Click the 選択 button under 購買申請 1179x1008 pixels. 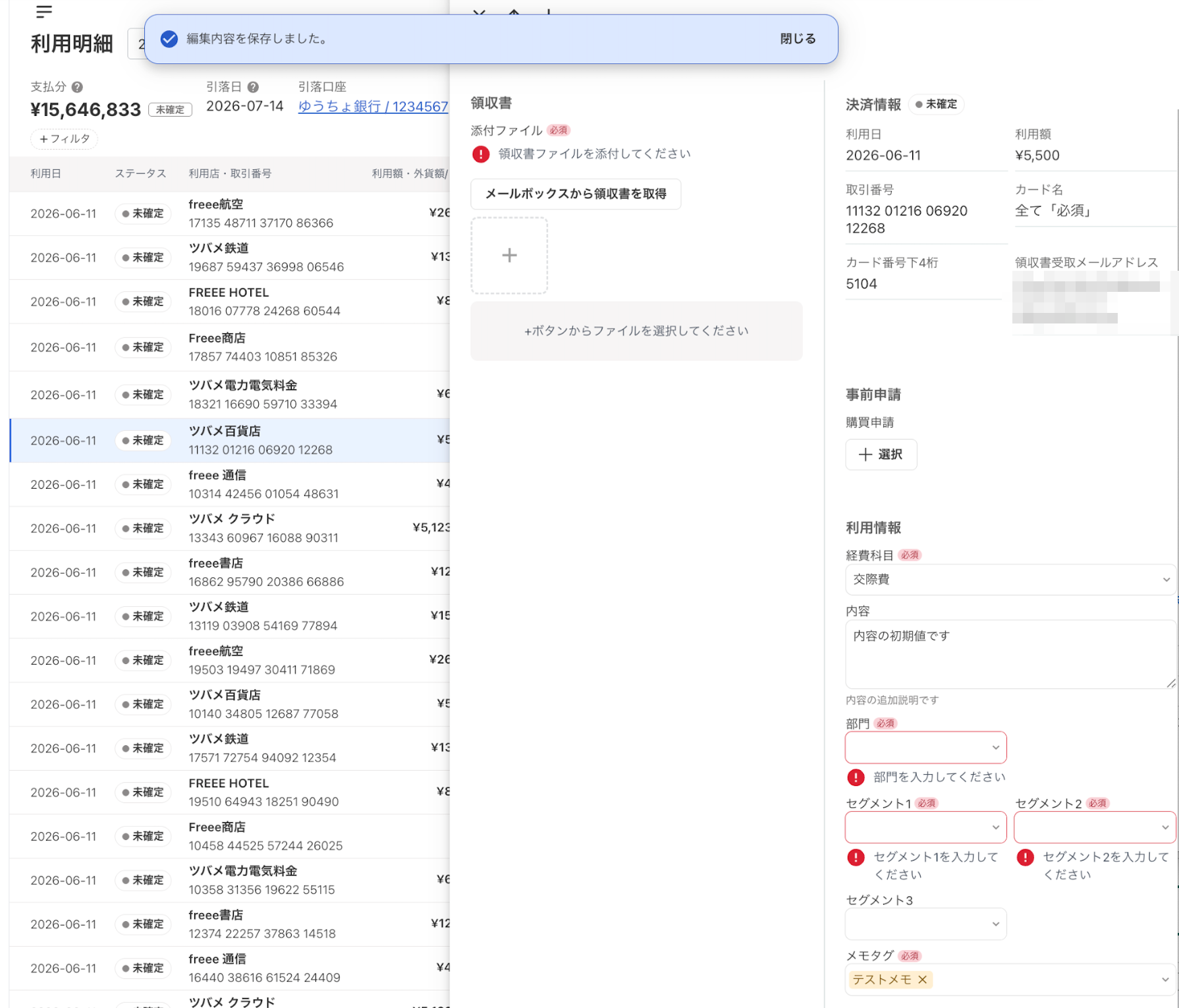coord(881,455)
